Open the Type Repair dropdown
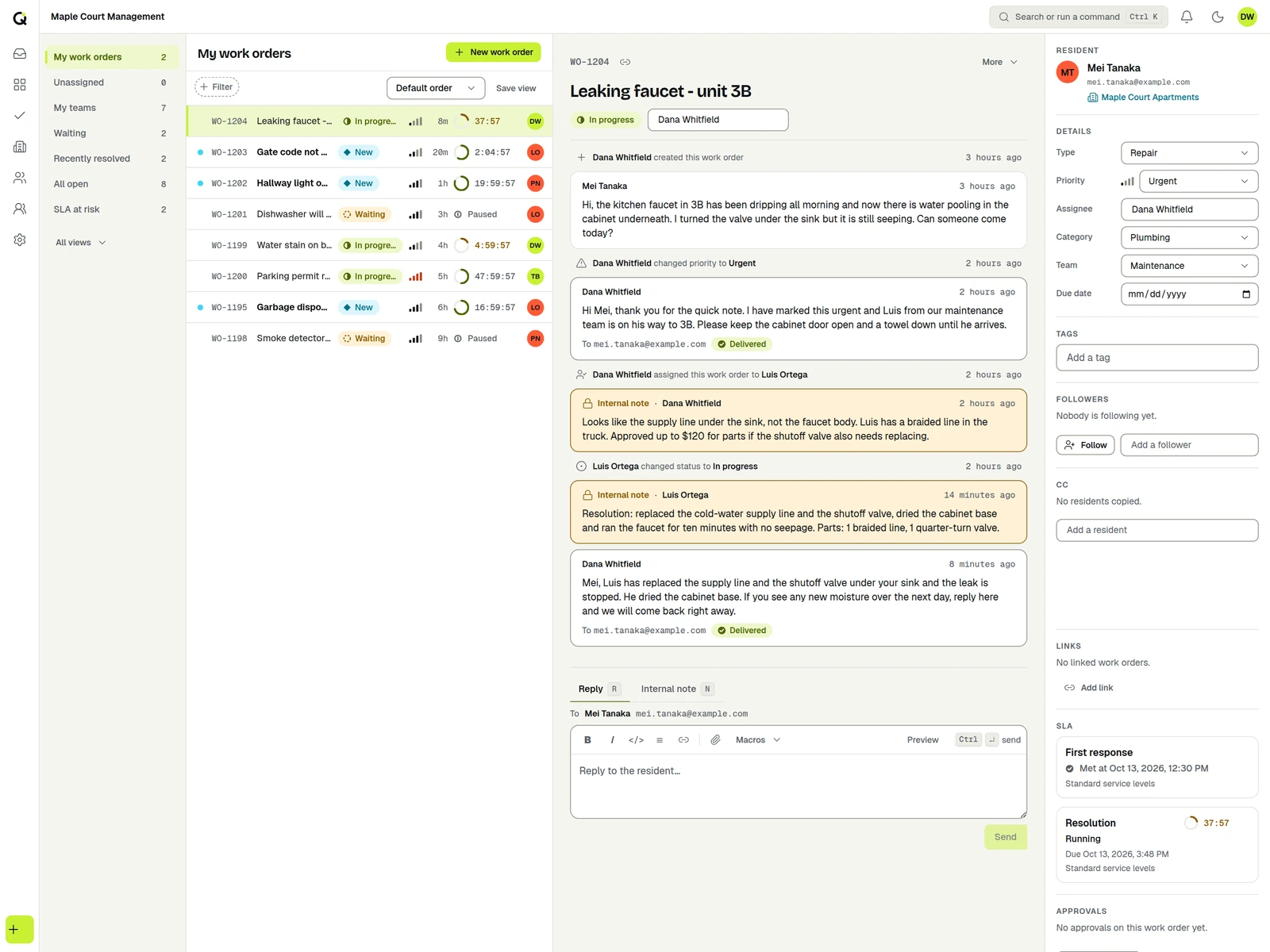Viewport: 1270px width, 952px height. 1189,153
